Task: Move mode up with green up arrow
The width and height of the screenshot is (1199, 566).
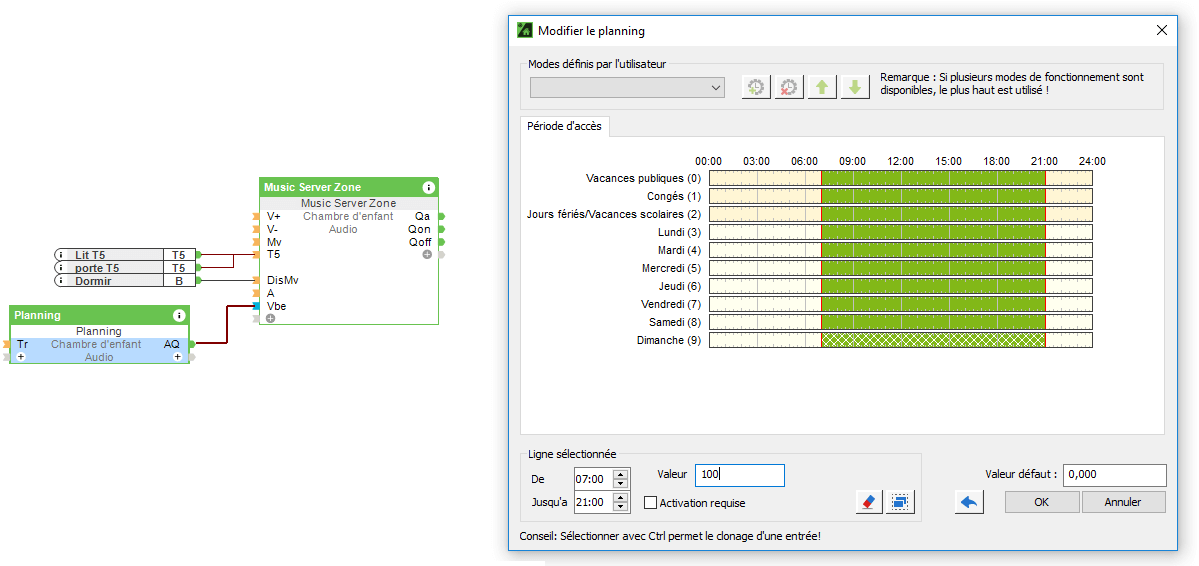Action: [x=822, y=87]
